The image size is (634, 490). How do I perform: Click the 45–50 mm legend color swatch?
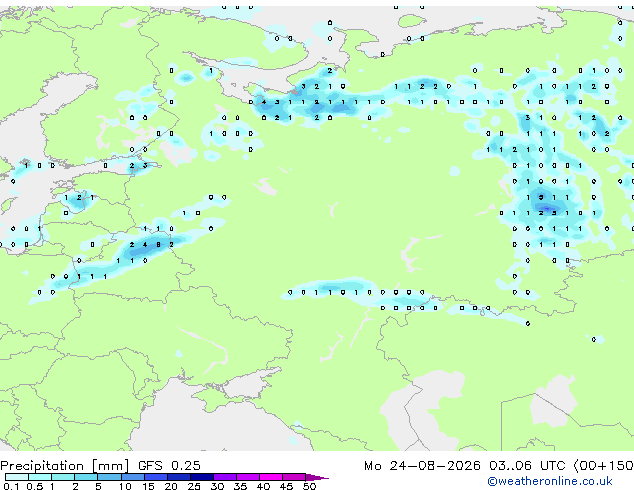click(x=294, y=477)
